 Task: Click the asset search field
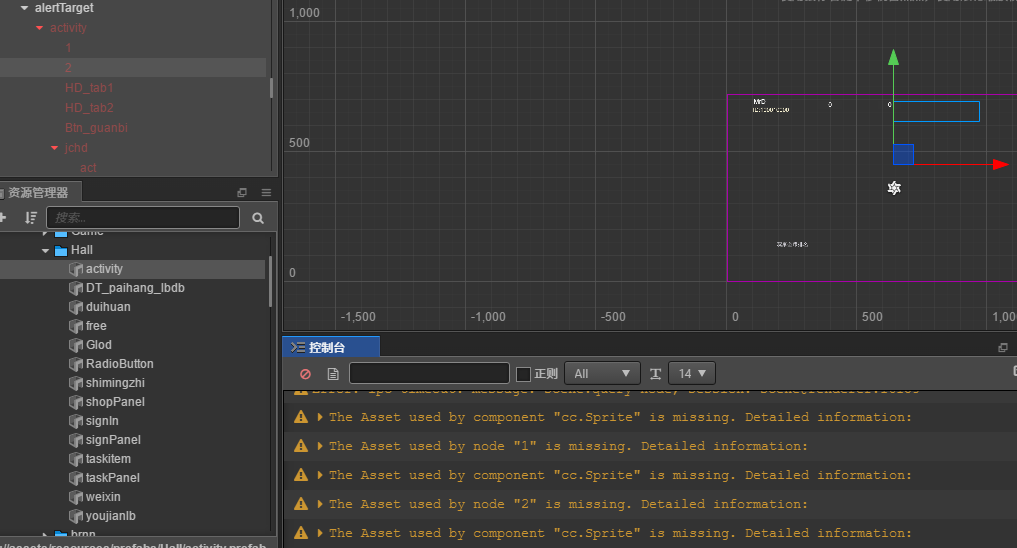pos(143,218)
